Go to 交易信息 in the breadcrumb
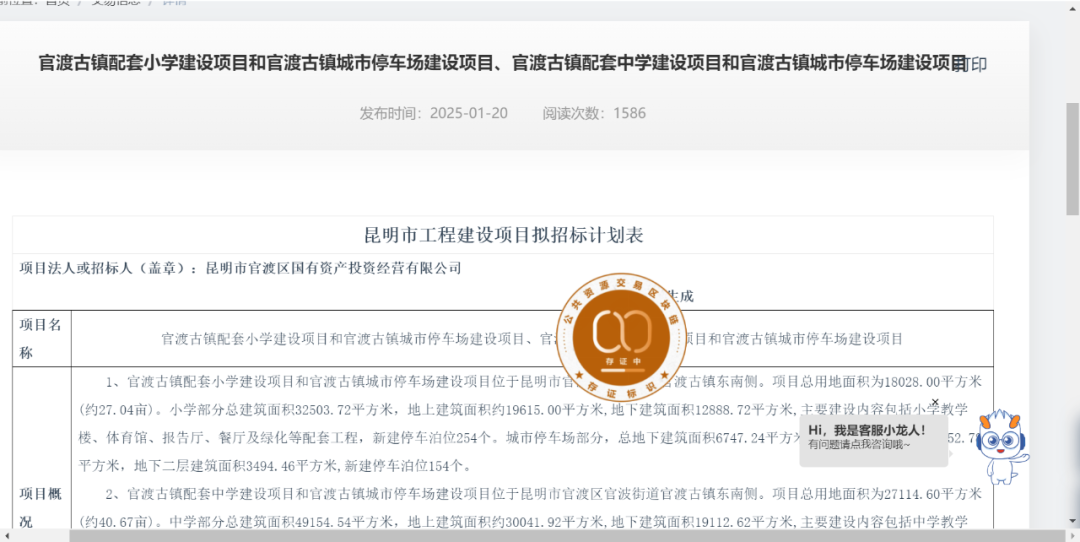The height and width of the screenshot is (542, 1080). click(x=115, y=2)
